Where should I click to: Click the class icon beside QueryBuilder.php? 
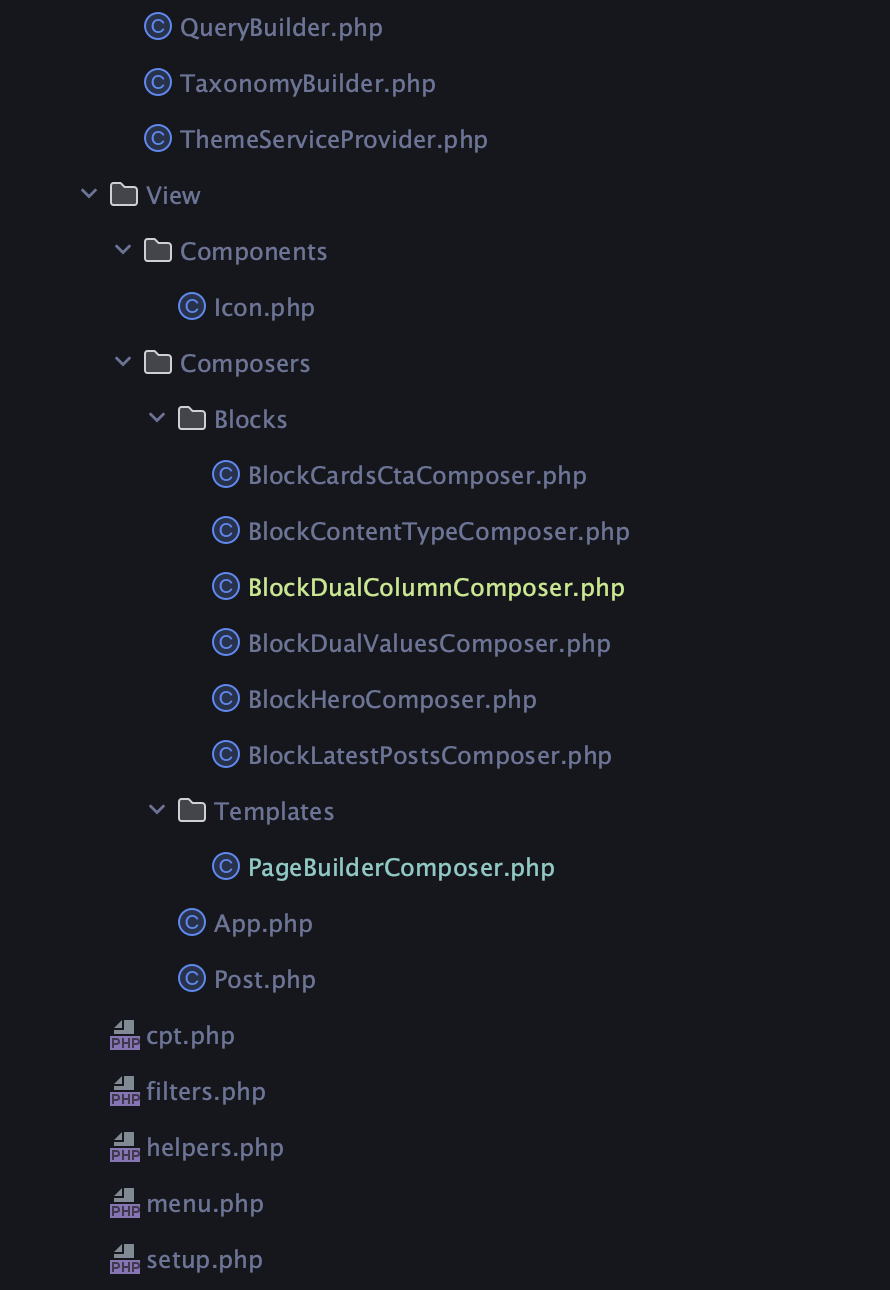pos(158,27)
